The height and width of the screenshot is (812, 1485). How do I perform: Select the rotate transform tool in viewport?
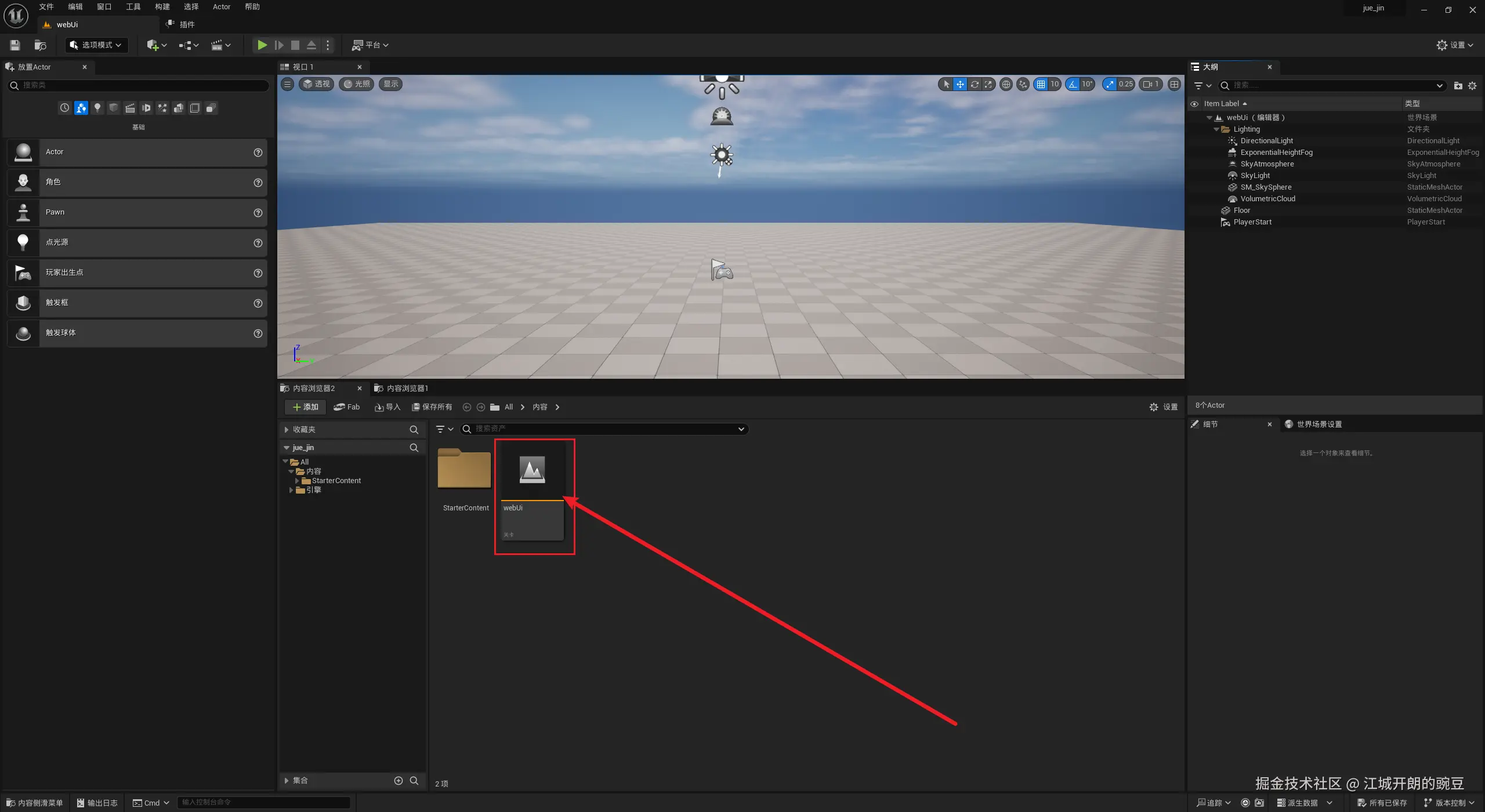[x=975, y=84]
